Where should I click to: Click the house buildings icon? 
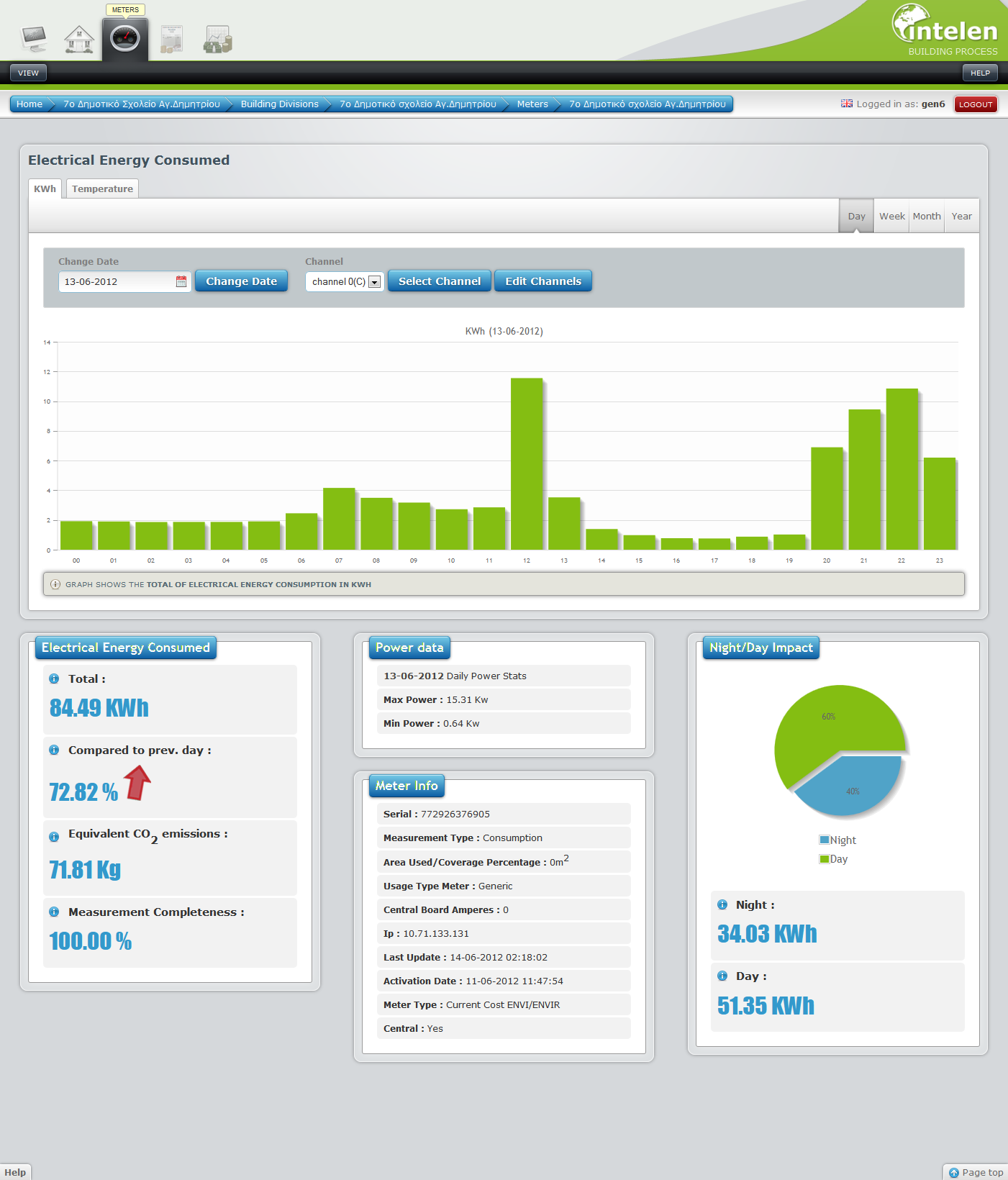(x=79, y=39)
